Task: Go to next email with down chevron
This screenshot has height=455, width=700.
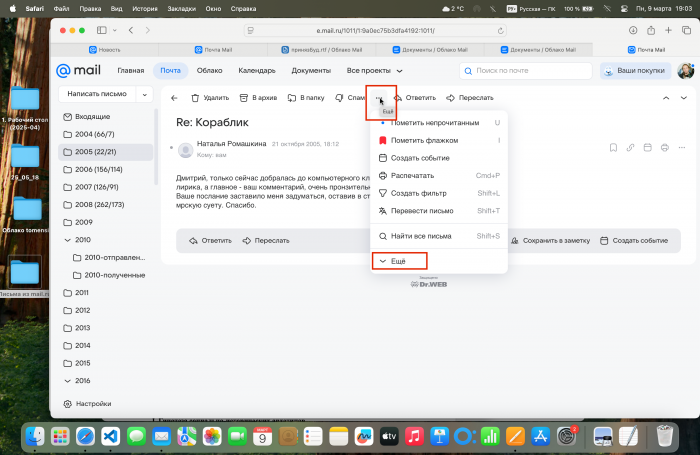Action: pyautogui.click(x=683, y=98)
